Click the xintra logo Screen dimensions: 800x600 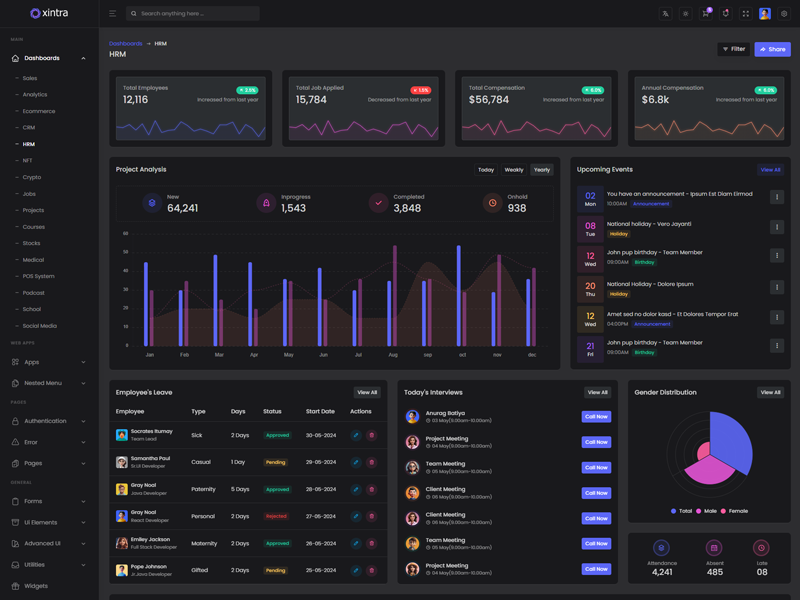[49, 13]
